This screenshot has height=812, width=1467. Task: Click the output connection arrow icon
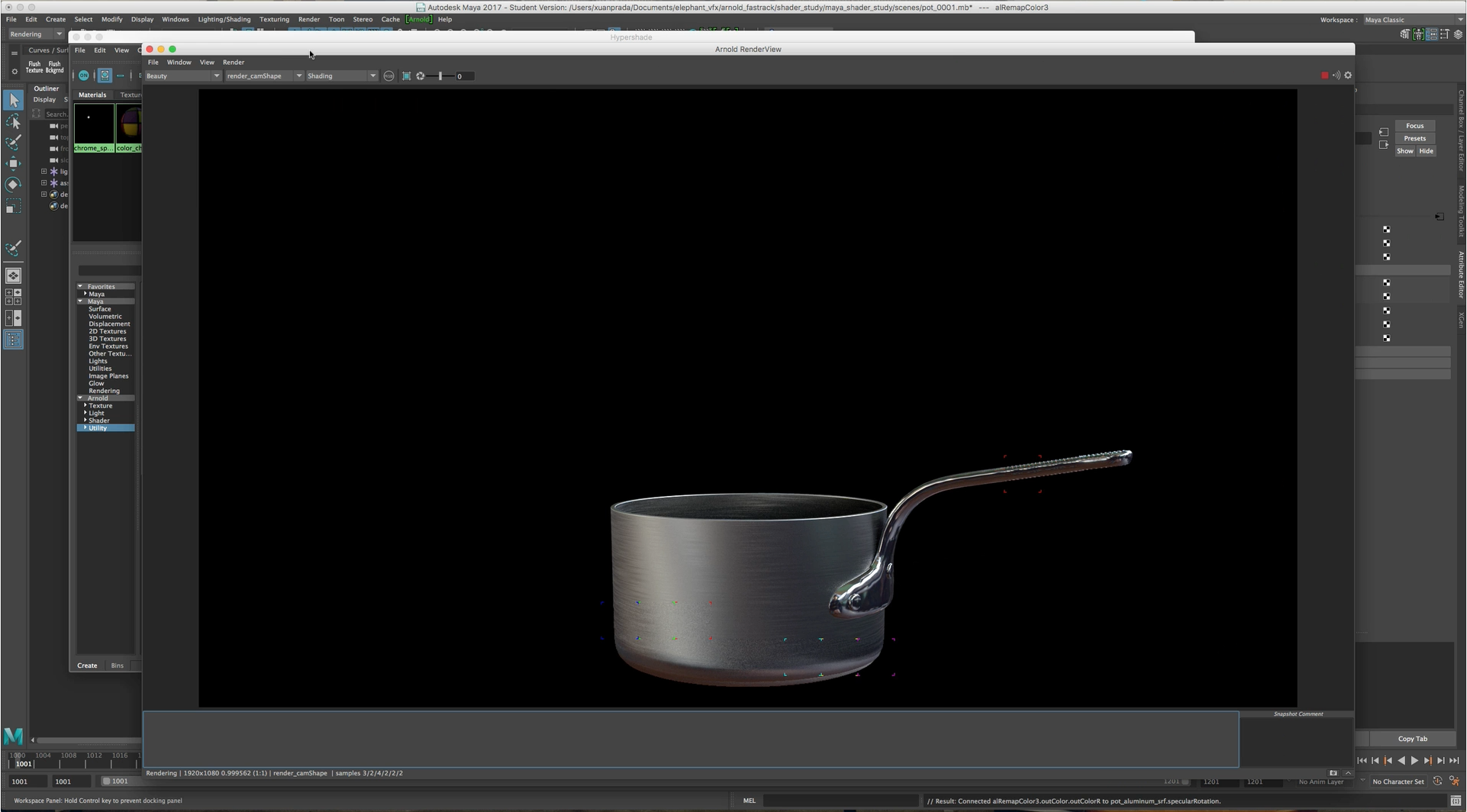pos(1384,145)
